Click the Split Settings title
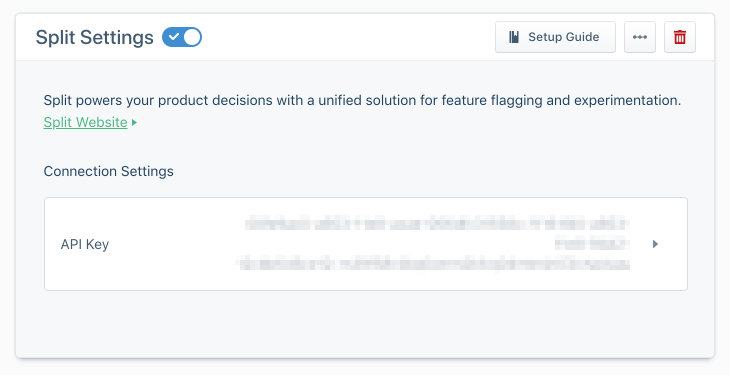The image size is (730, 375). coord(95,37)
